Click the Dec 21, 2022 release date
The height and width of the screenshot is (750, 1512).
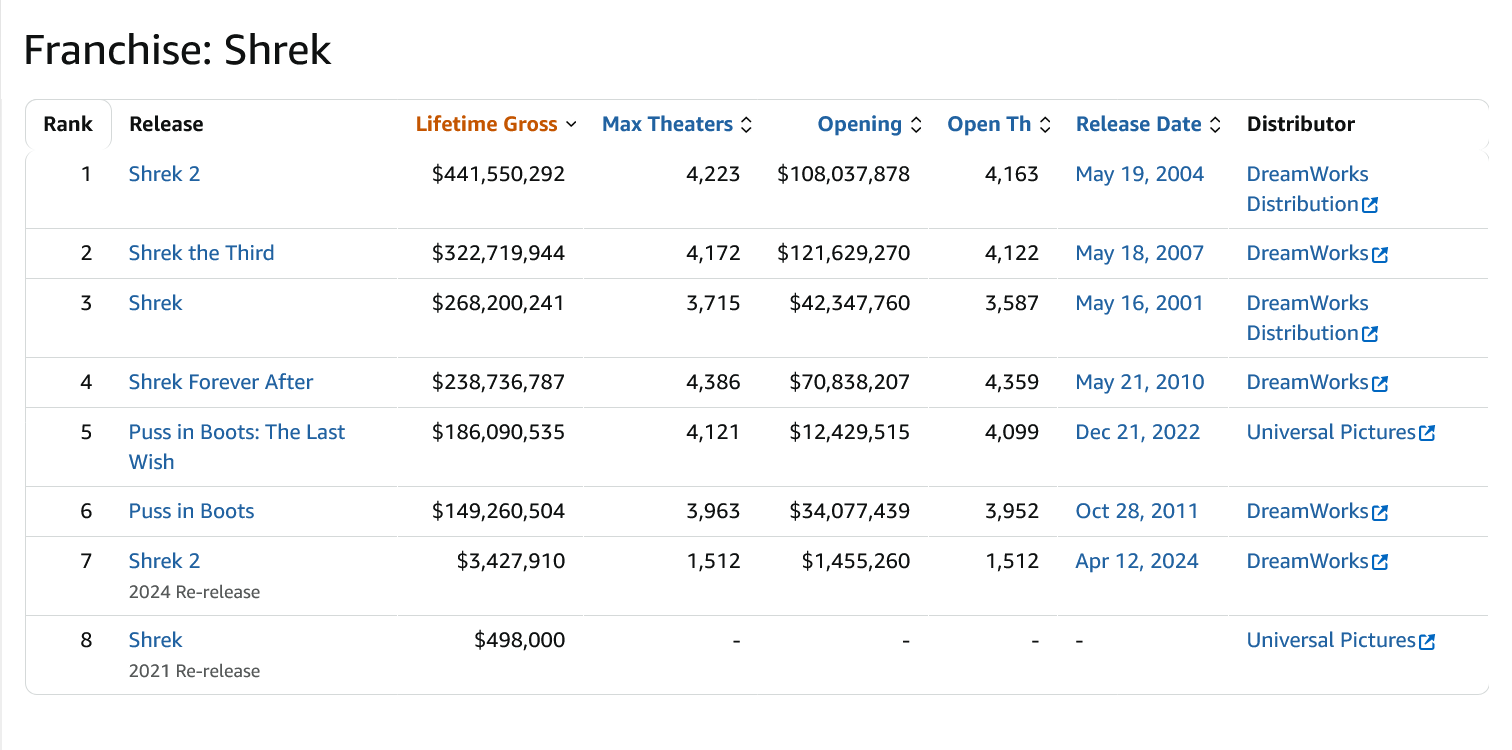[1137, 432]
